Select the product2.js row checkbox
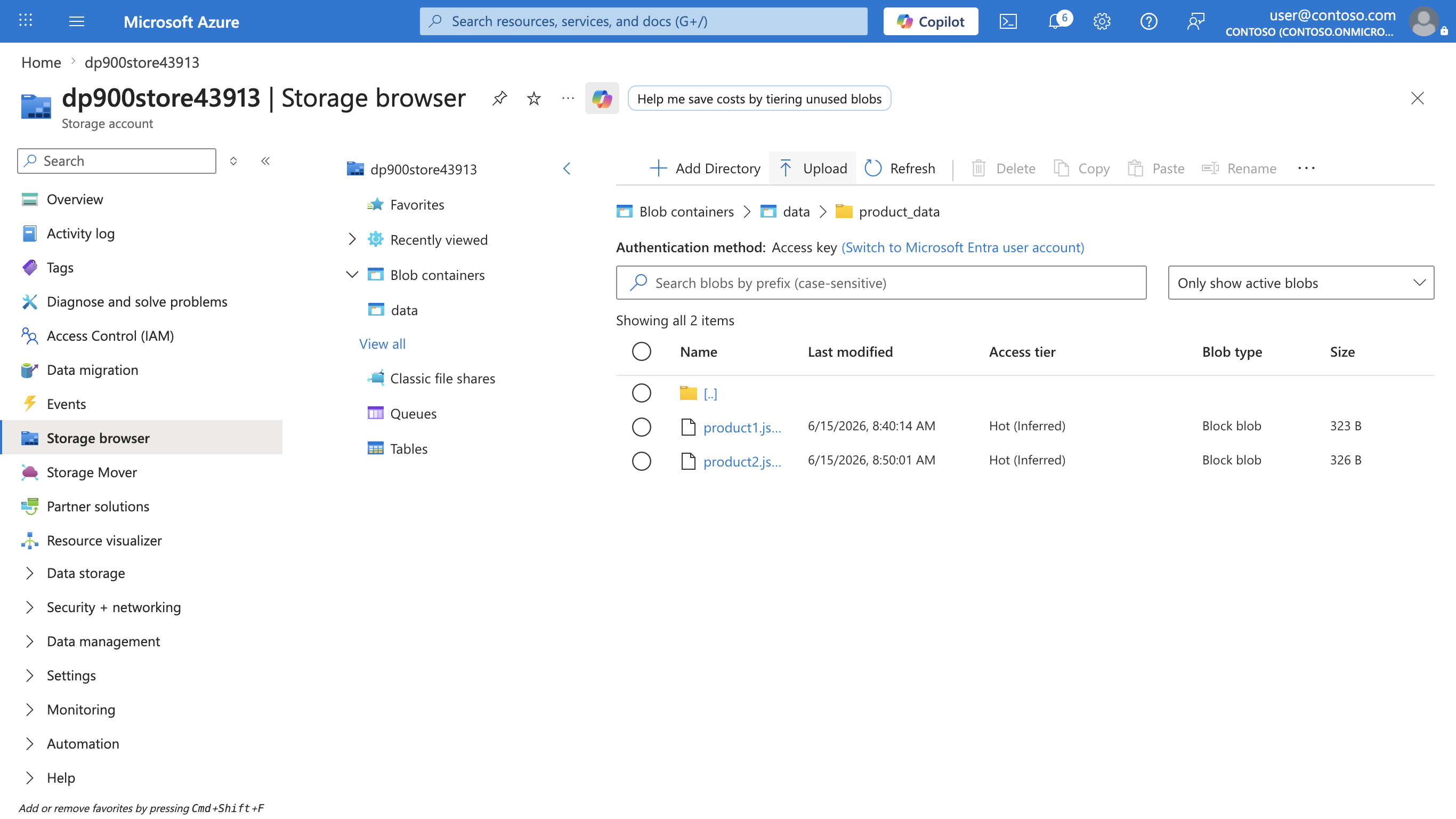The width and height of the screenshot is (1456, 819). (x=641, y=461)
